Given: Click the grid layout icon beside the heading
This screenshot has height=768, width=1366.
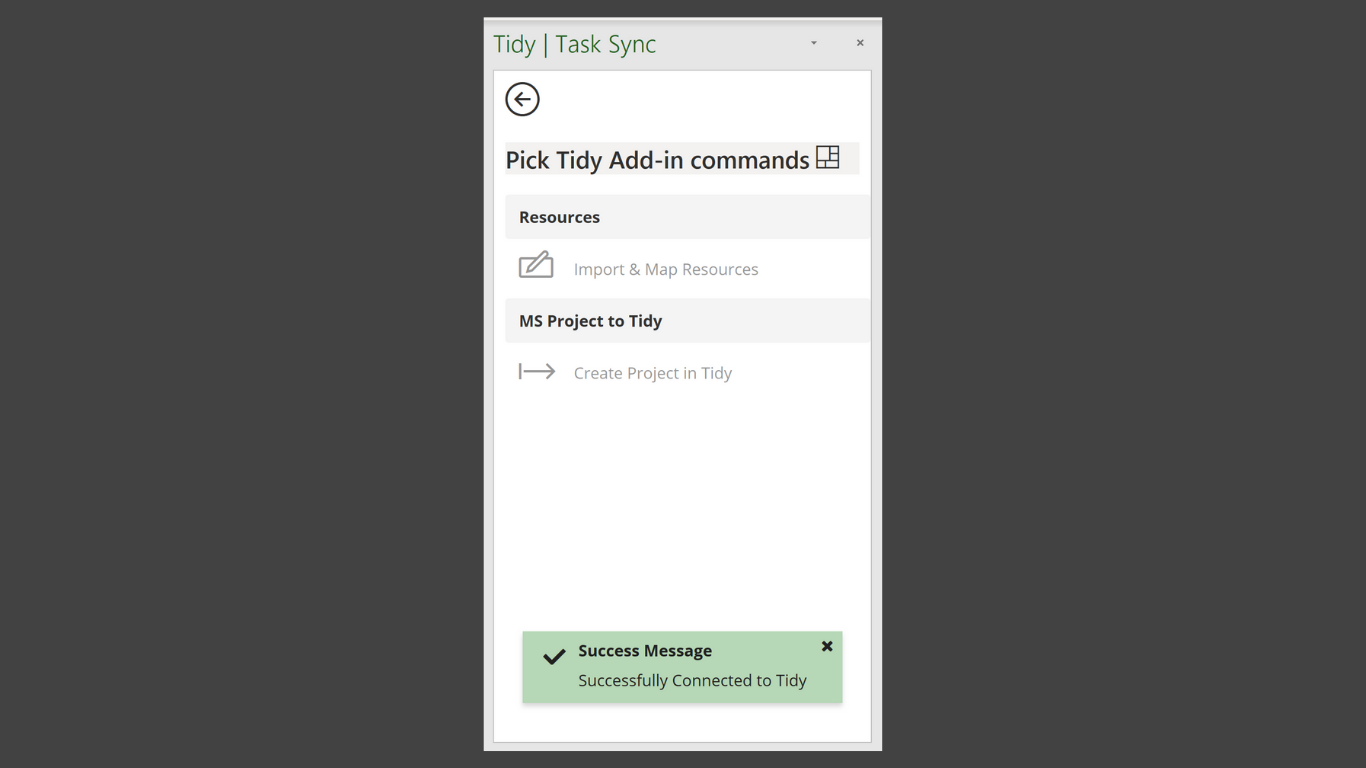Looking at the screenshot, I should (827, 157).
